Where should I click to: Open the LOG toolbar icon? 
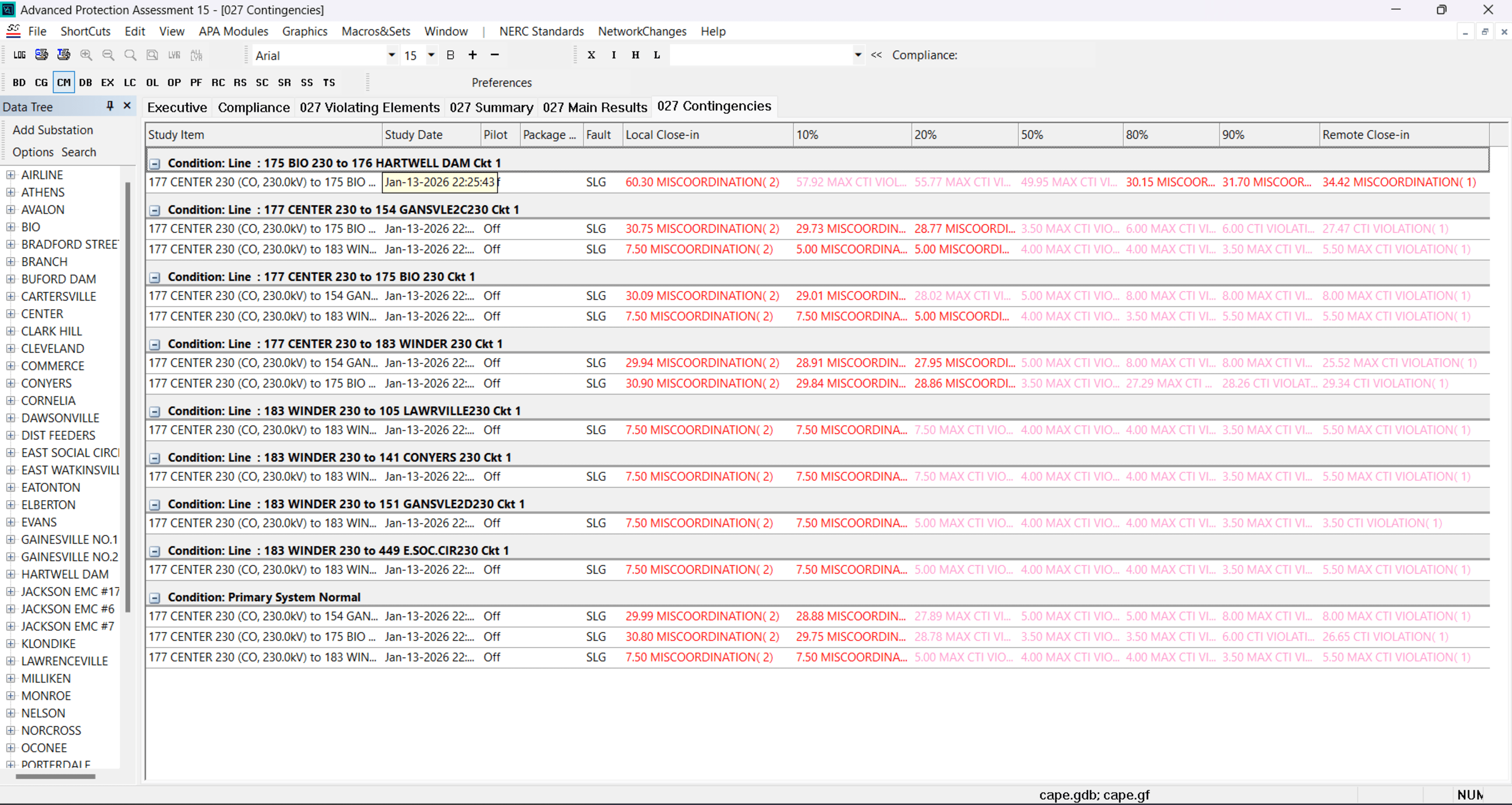coord(19,55)
